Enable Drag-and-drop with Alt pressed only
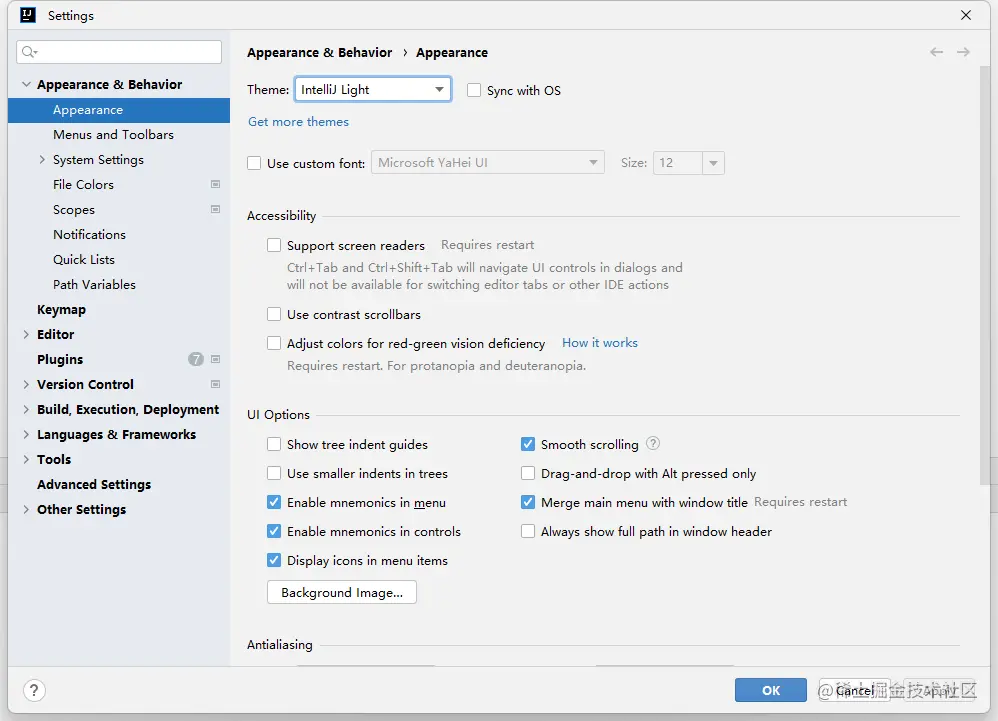The height and width of the screenshot is (721, 998). pos(528,473)
